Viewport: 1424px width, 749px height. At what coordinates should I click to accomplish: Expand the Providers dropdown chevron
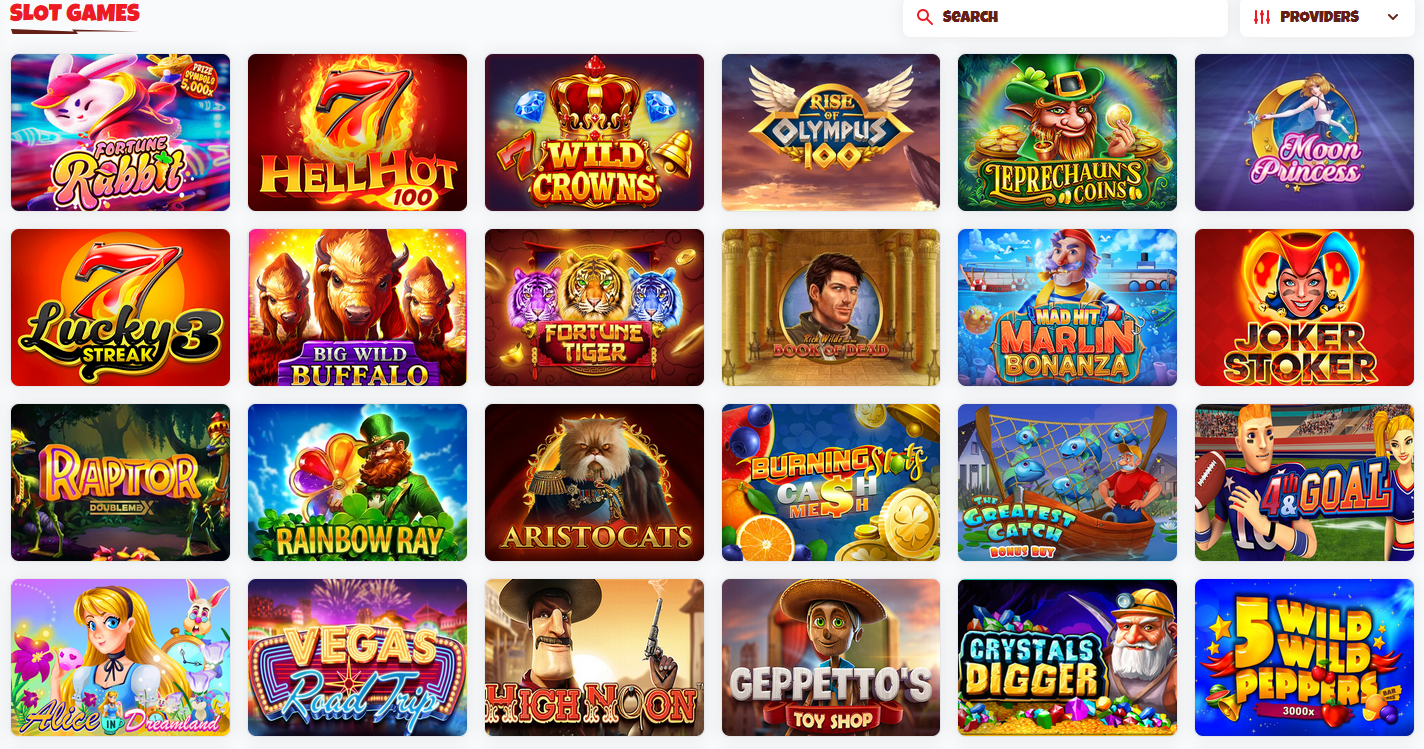pyautogui.click(x=1393, y=17)
